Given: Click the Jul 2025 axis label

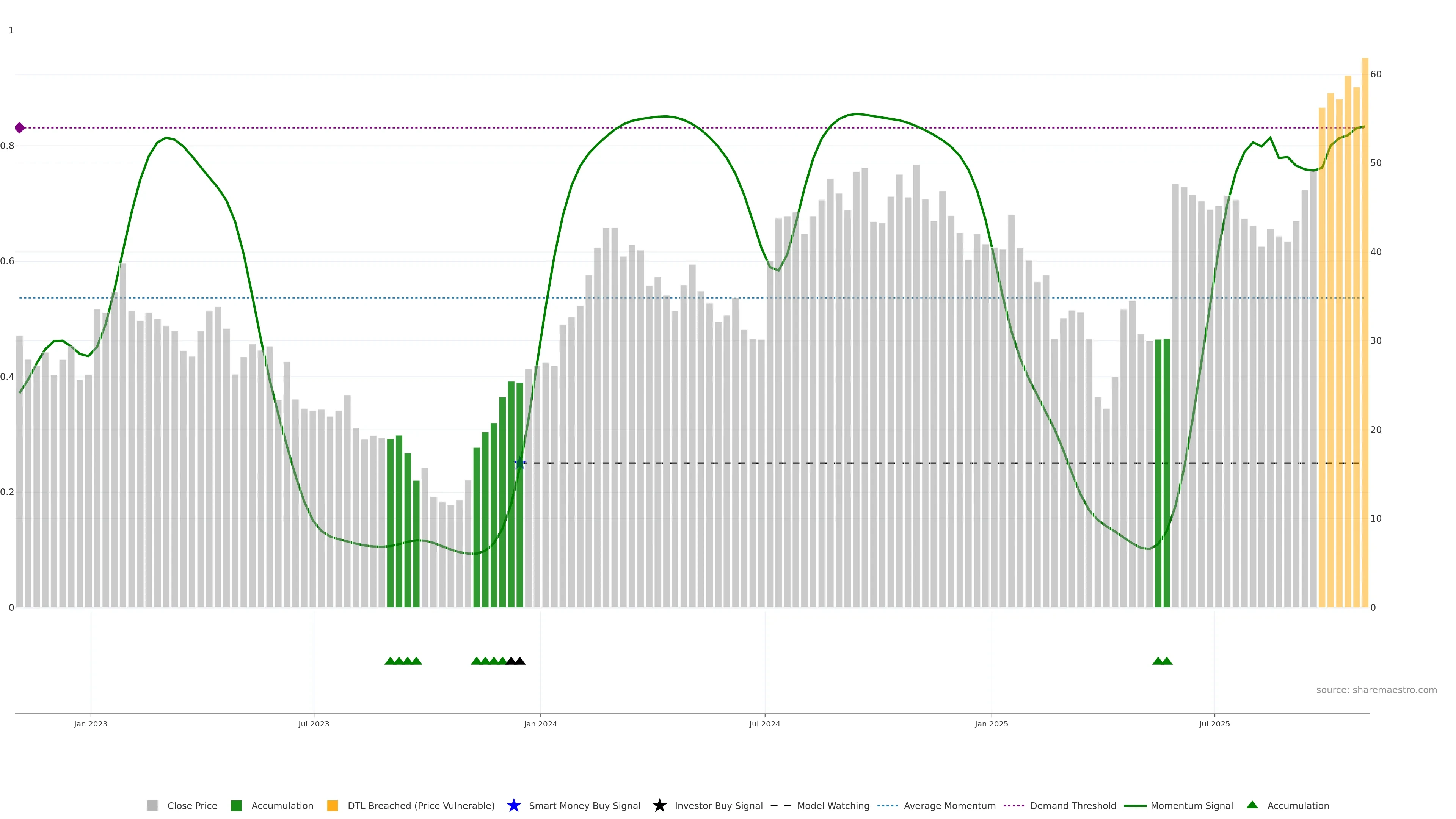Looking at the screenshot, I should (1214, 723).
